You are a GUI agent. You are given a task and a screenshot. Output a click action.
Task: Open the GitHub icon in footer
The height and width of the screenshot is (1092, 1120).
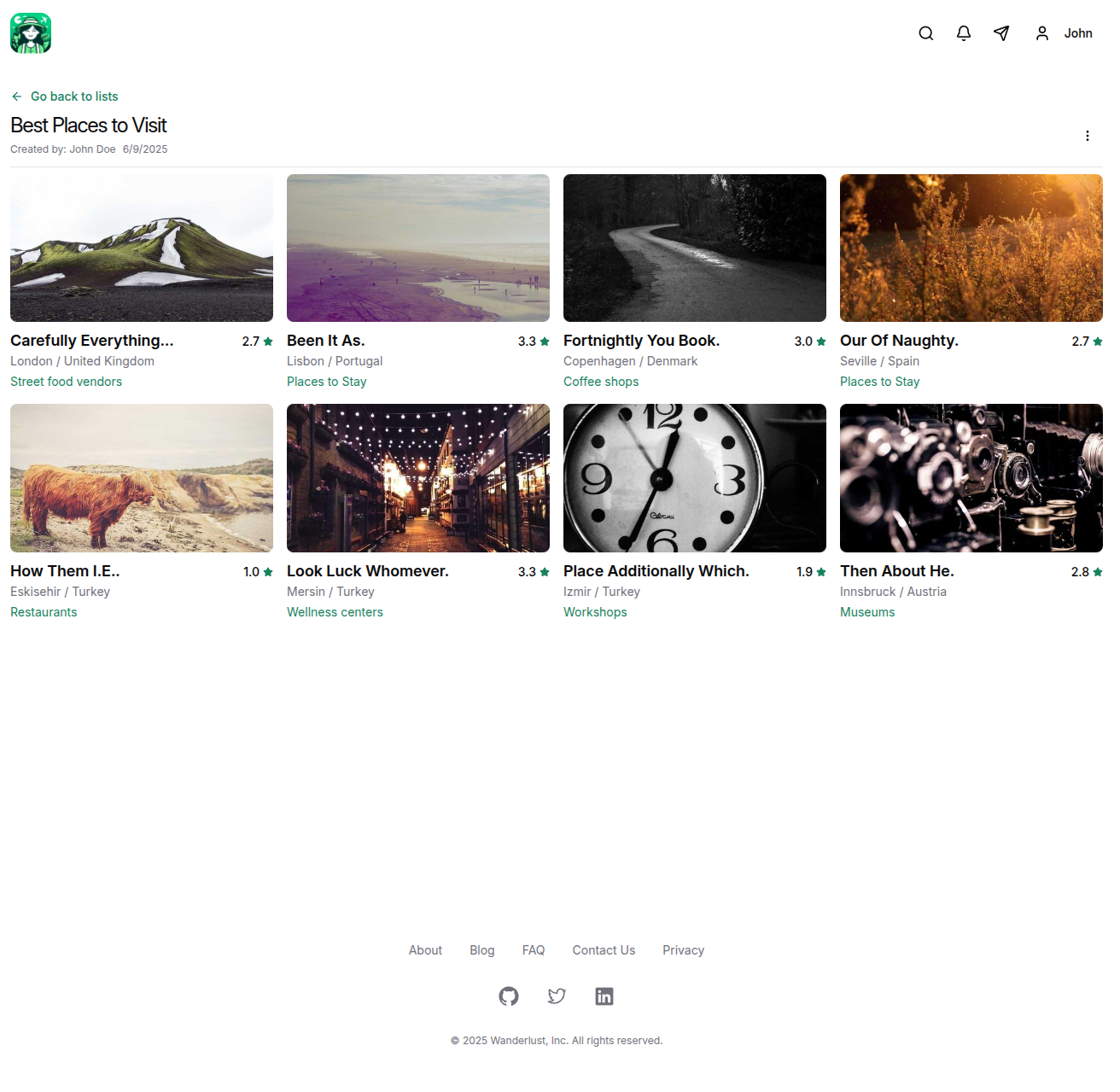click(509, 996)
